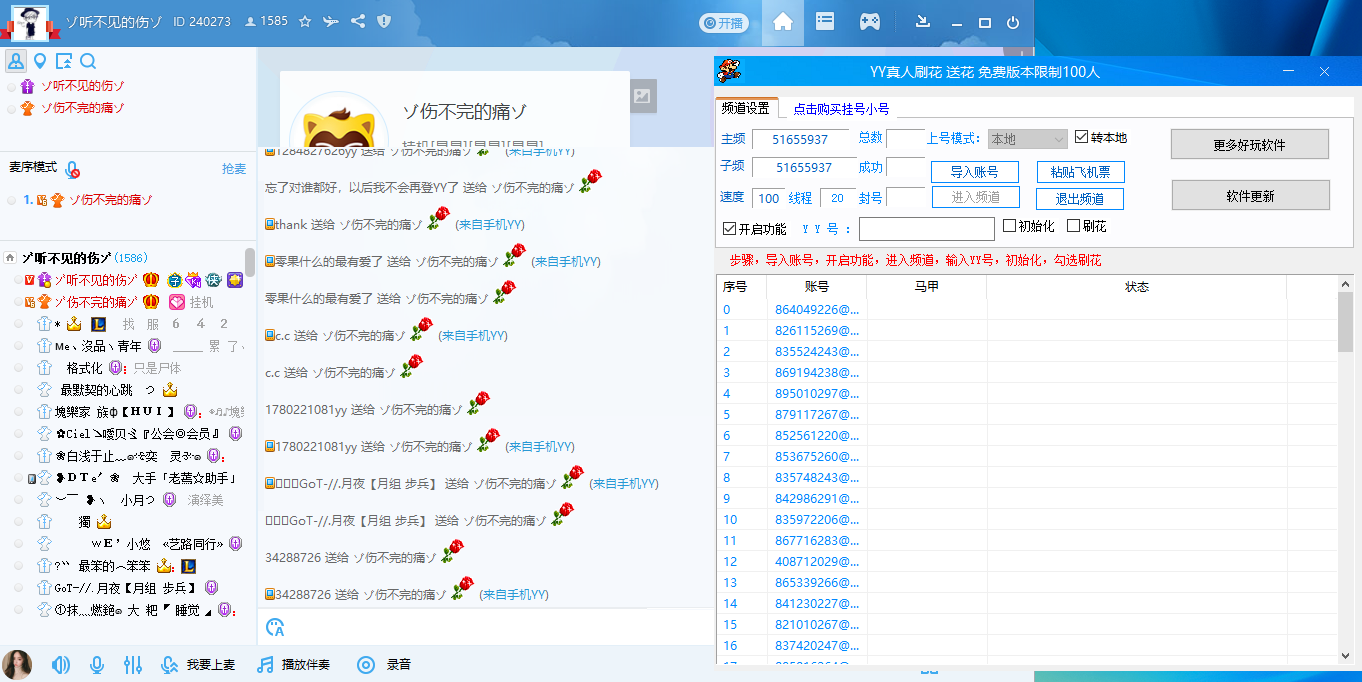Viewport: 1362px width, 682px height.
Task: Toggle the 开启功能 checkbox
Action: click(x=729, y=228)
